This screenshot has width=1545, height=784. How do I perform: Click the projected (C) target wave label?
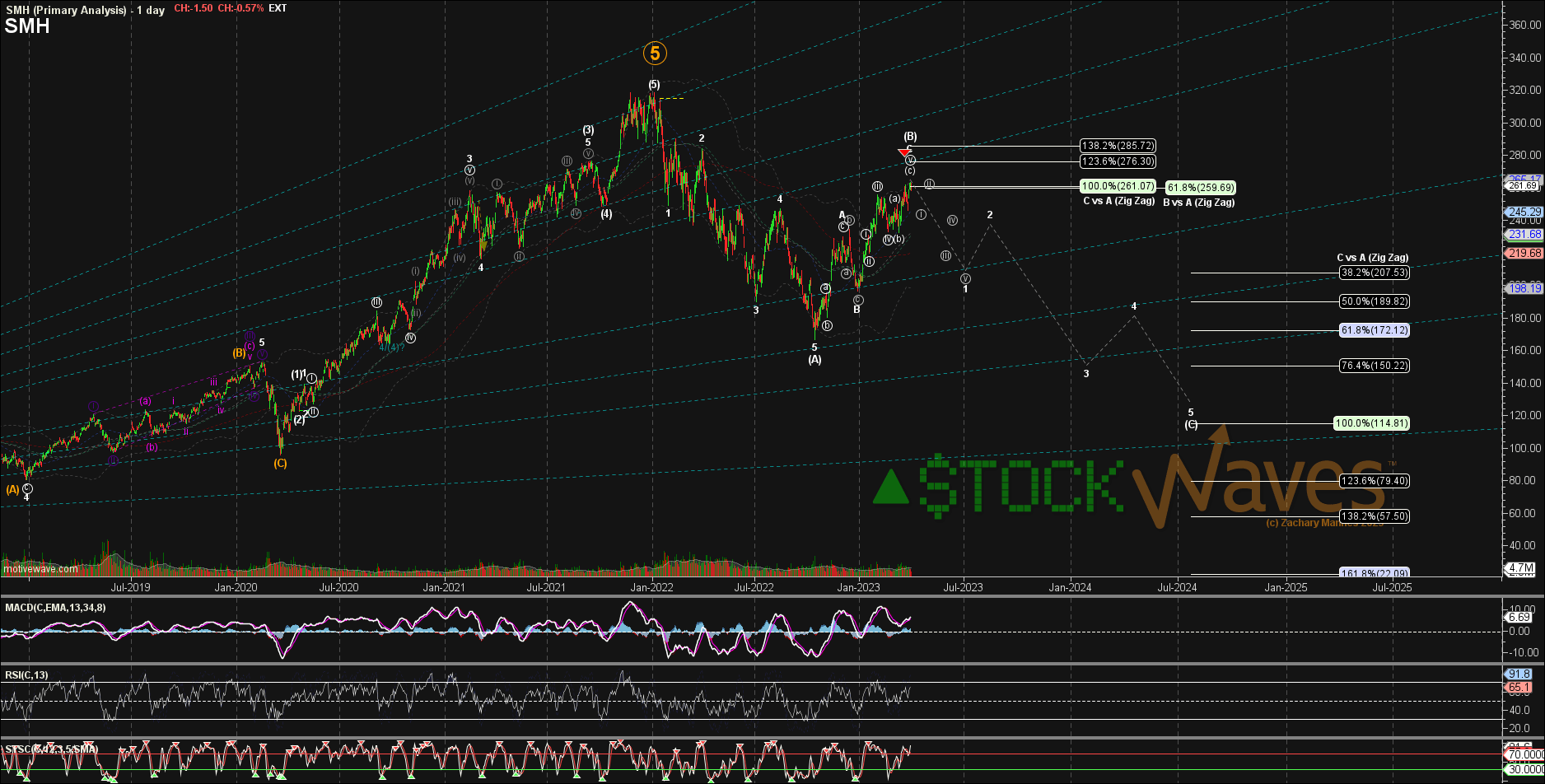[1191, 425]
